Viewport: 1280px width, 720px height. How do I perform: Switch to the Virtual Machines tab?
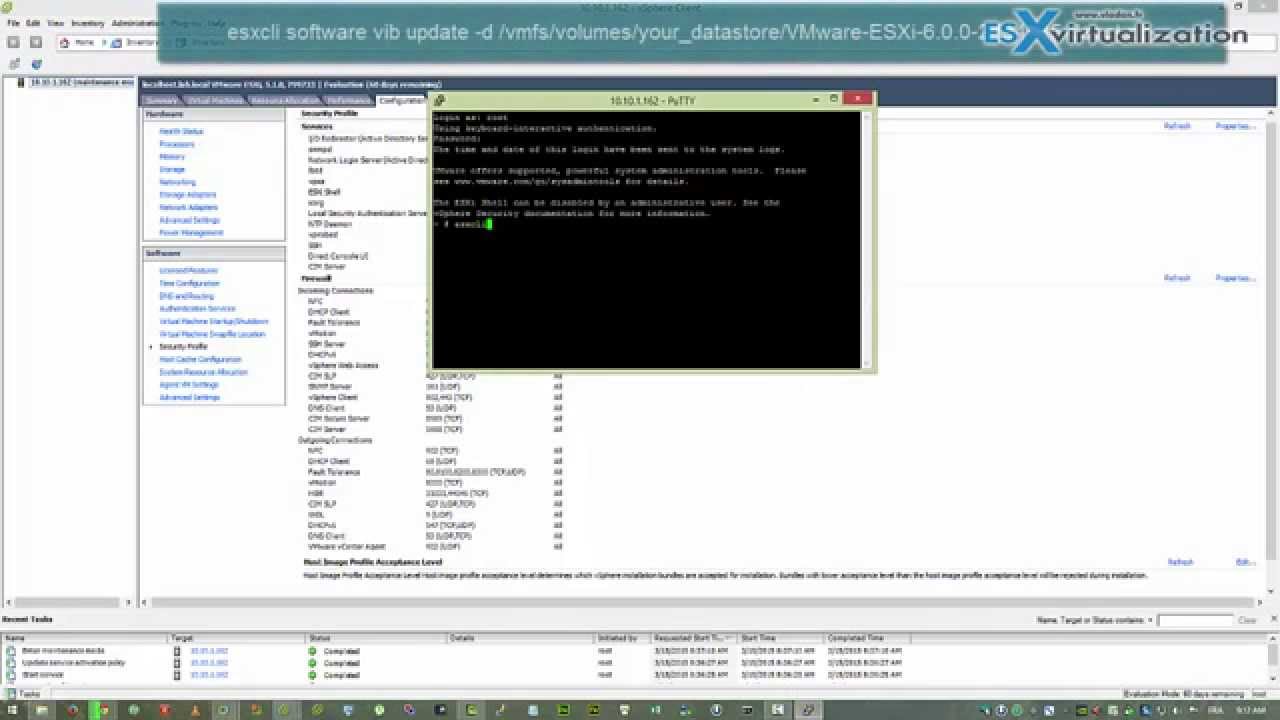point(214,101)
